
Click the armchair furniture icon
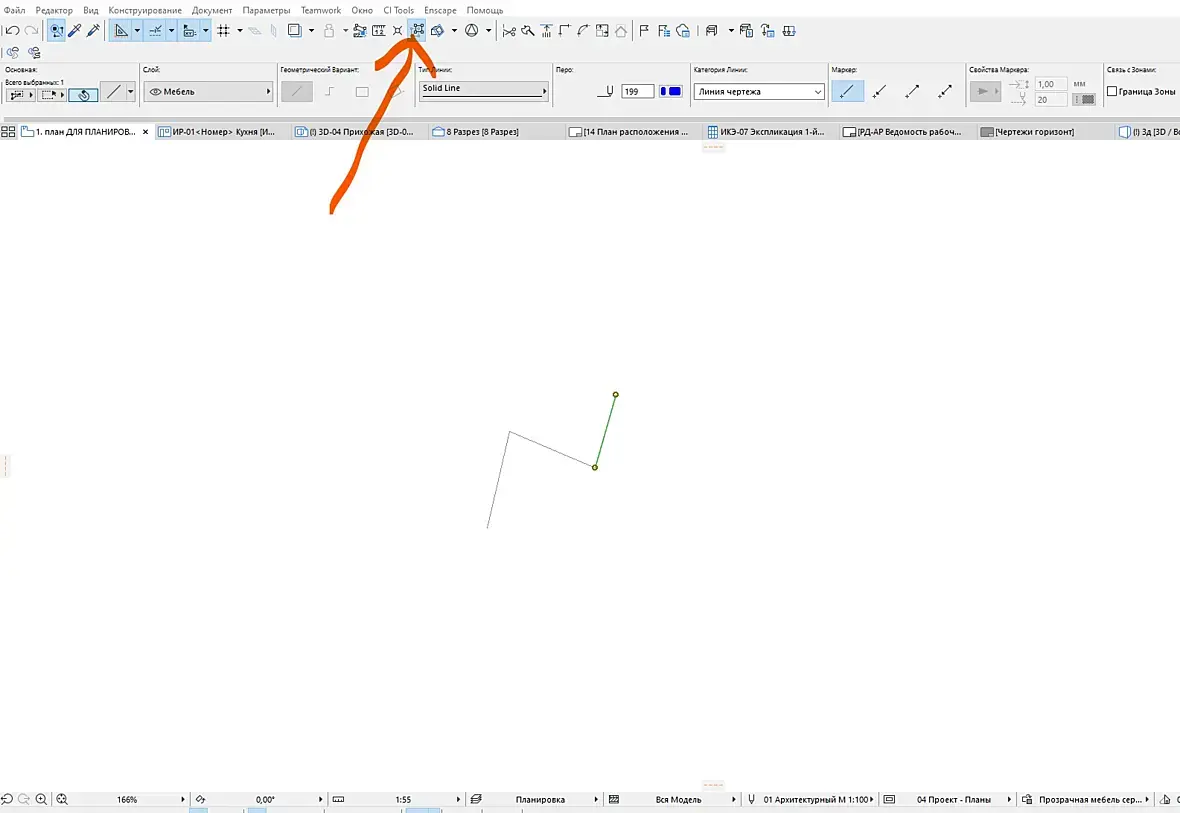tap(711, 31)
